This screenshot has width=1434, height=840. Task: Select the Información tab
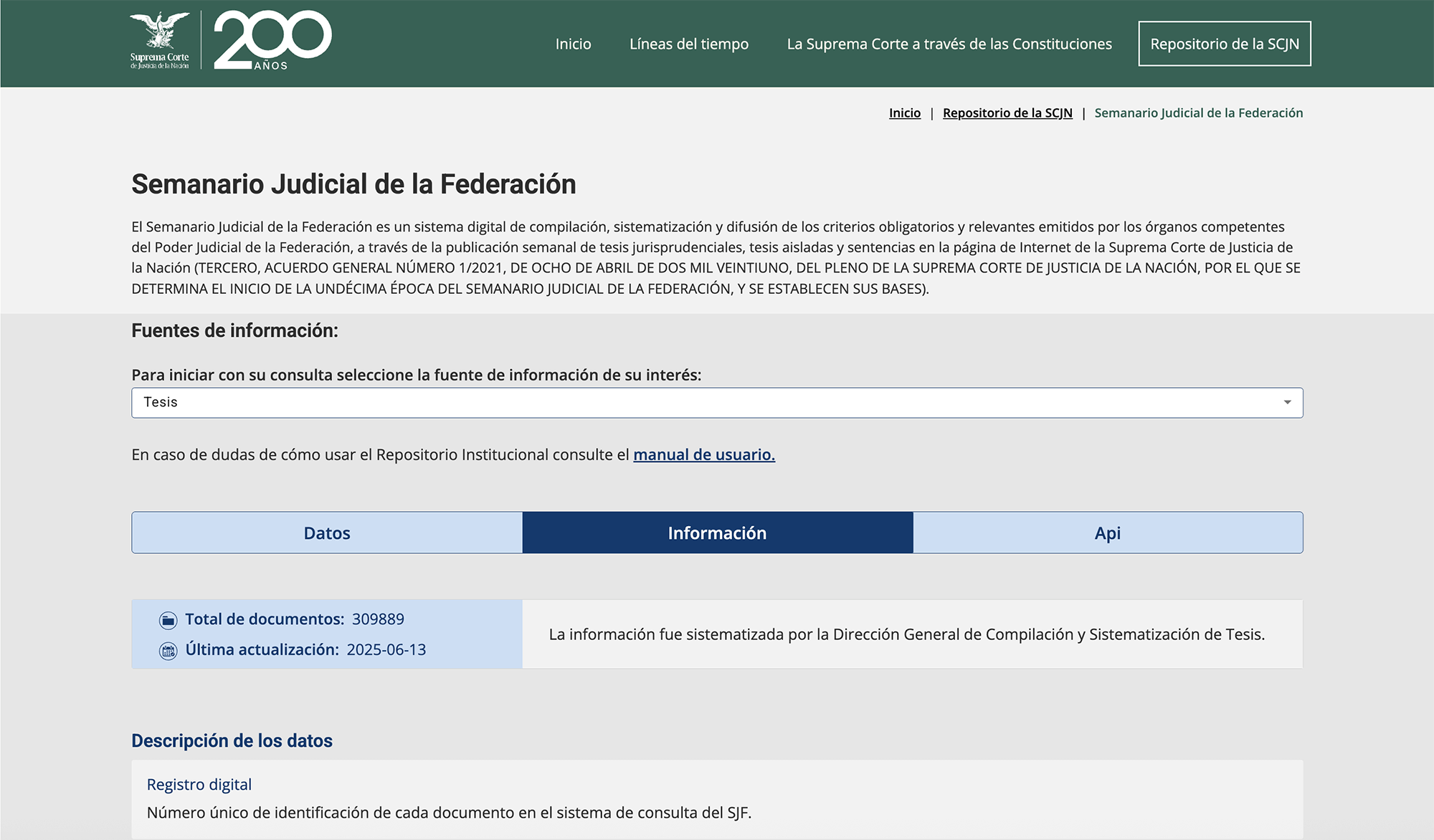[718, 533]
